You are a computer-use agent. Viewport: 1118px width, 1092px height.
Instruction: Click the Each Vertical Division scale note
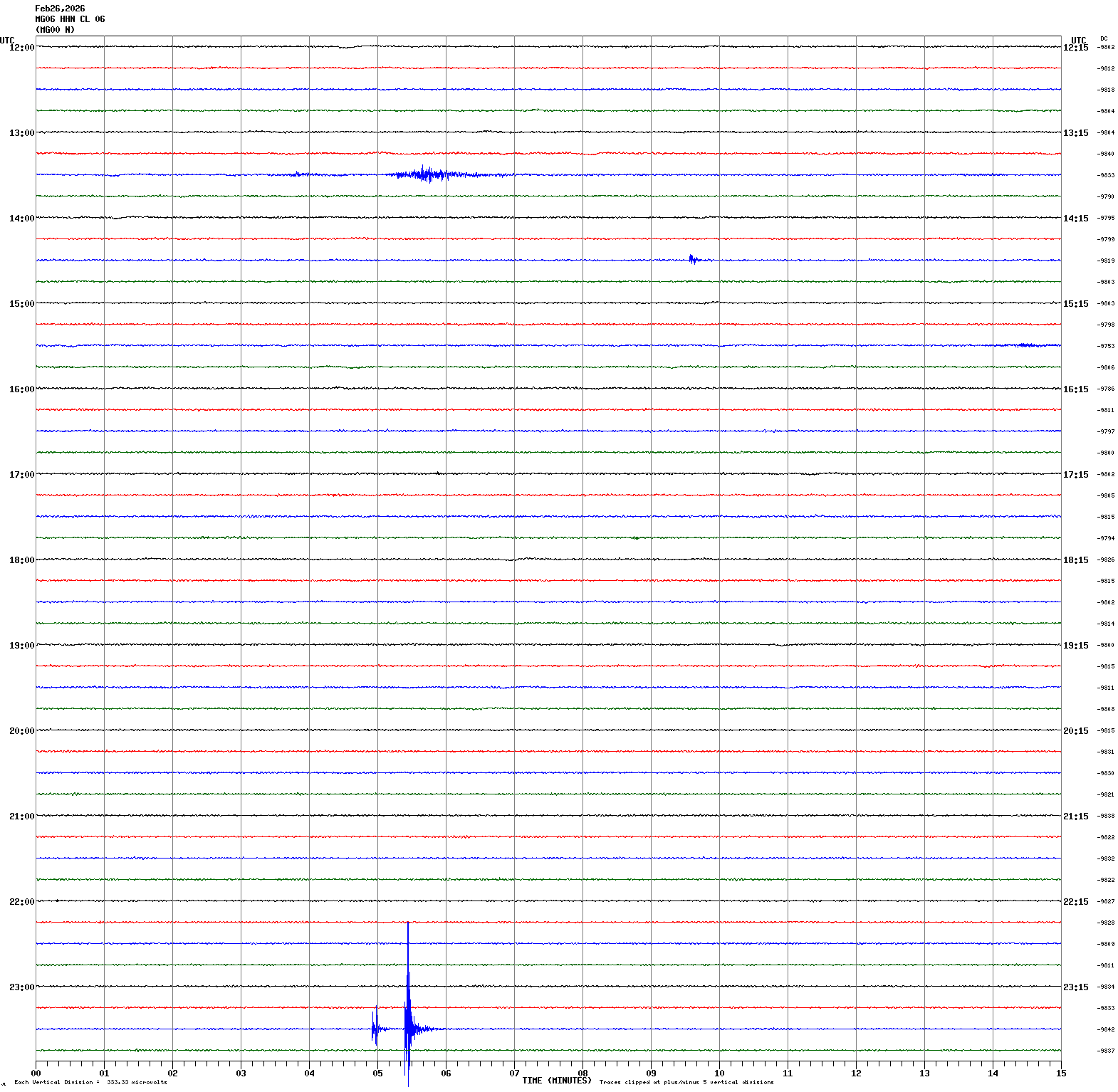[x=90, y=1083]
